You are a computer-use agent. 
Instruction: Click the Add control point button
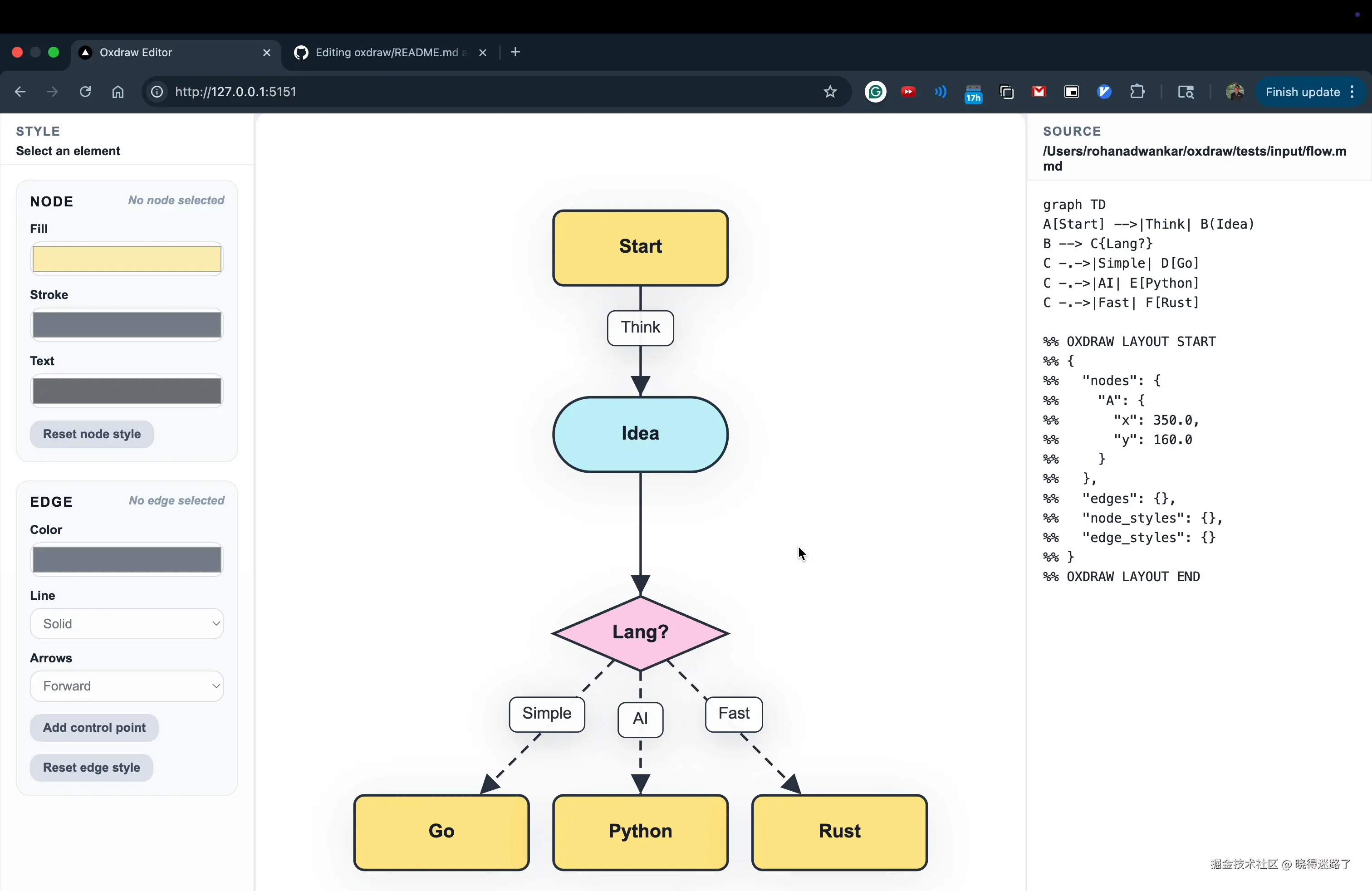coord(94,727)
